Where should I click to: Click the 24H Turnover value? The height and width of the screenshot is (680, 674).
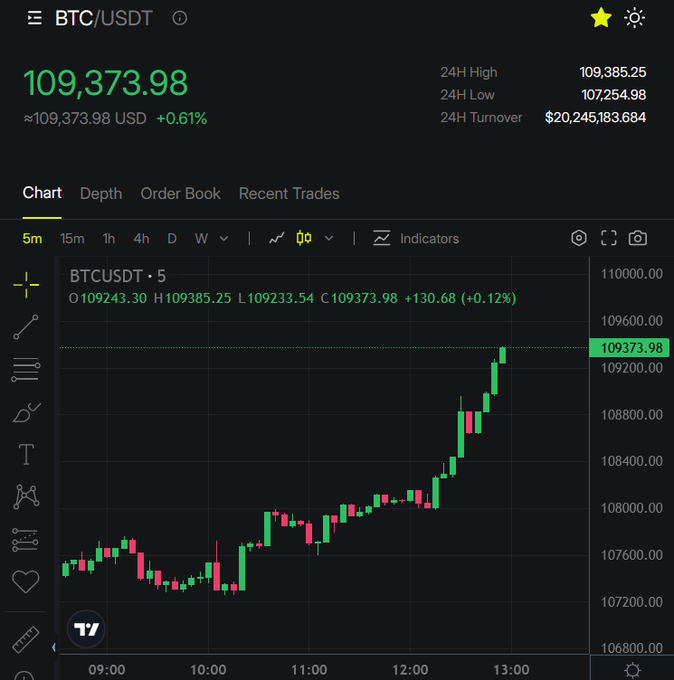(x=595, y=118)
